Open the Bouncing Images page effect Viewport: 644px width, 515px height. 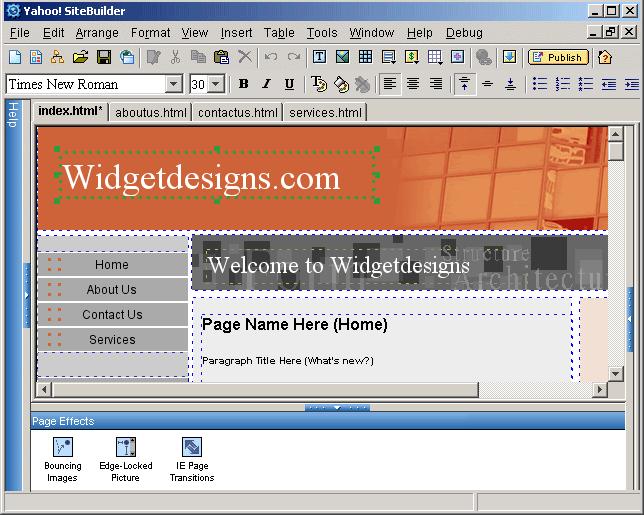pyautogui.click(x=62, y=448)
